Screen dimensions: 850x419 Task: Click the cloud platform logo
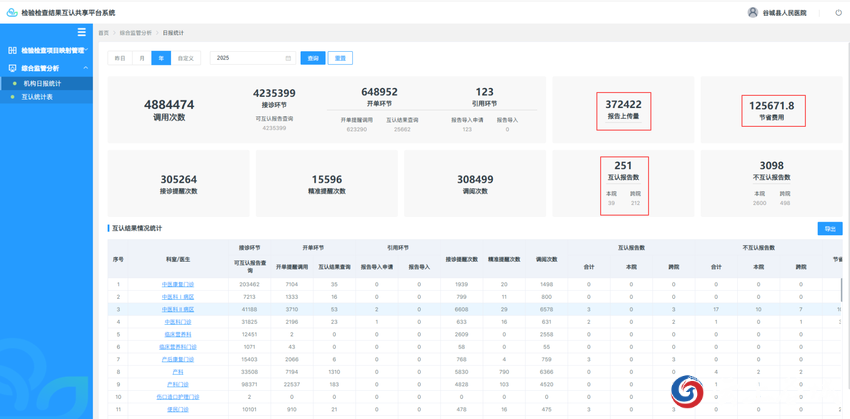(x=11, y=13)
